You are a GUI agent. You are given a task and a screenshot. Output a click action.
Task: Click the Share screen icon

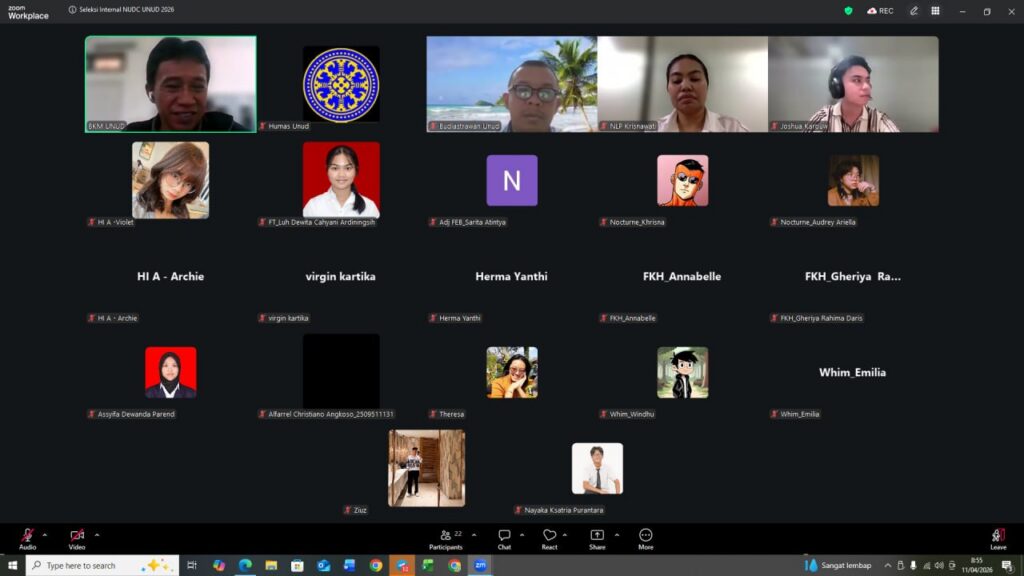(x=597, y=537)
